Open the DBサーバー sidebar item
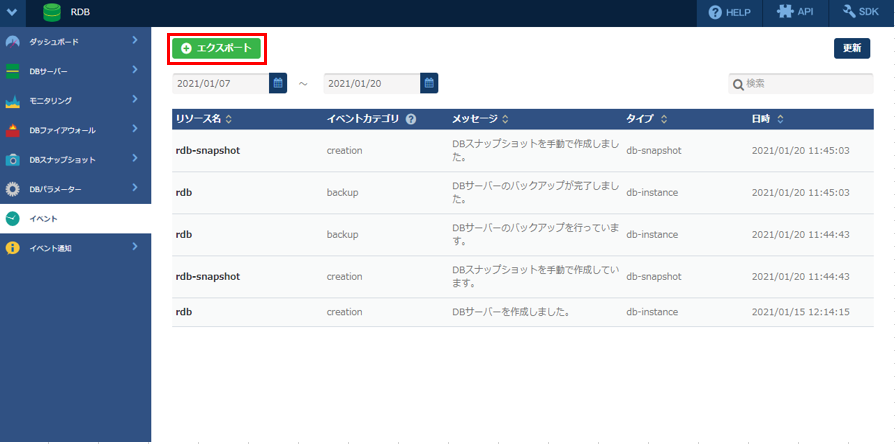The height and width of the screenshot is (444, 895). (75, 71)
